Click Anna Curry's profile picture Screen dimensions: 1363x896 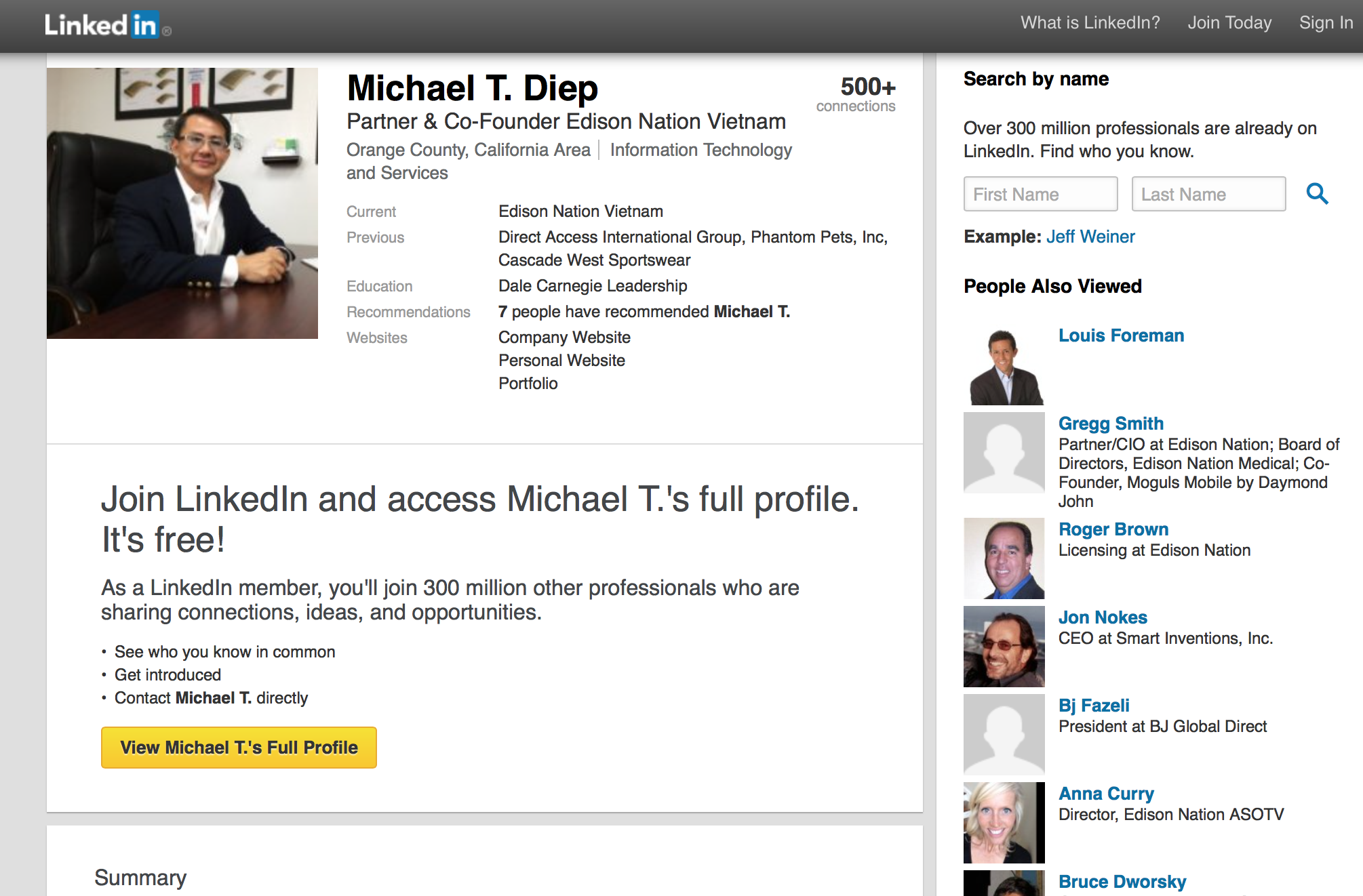coord(1004,823)
